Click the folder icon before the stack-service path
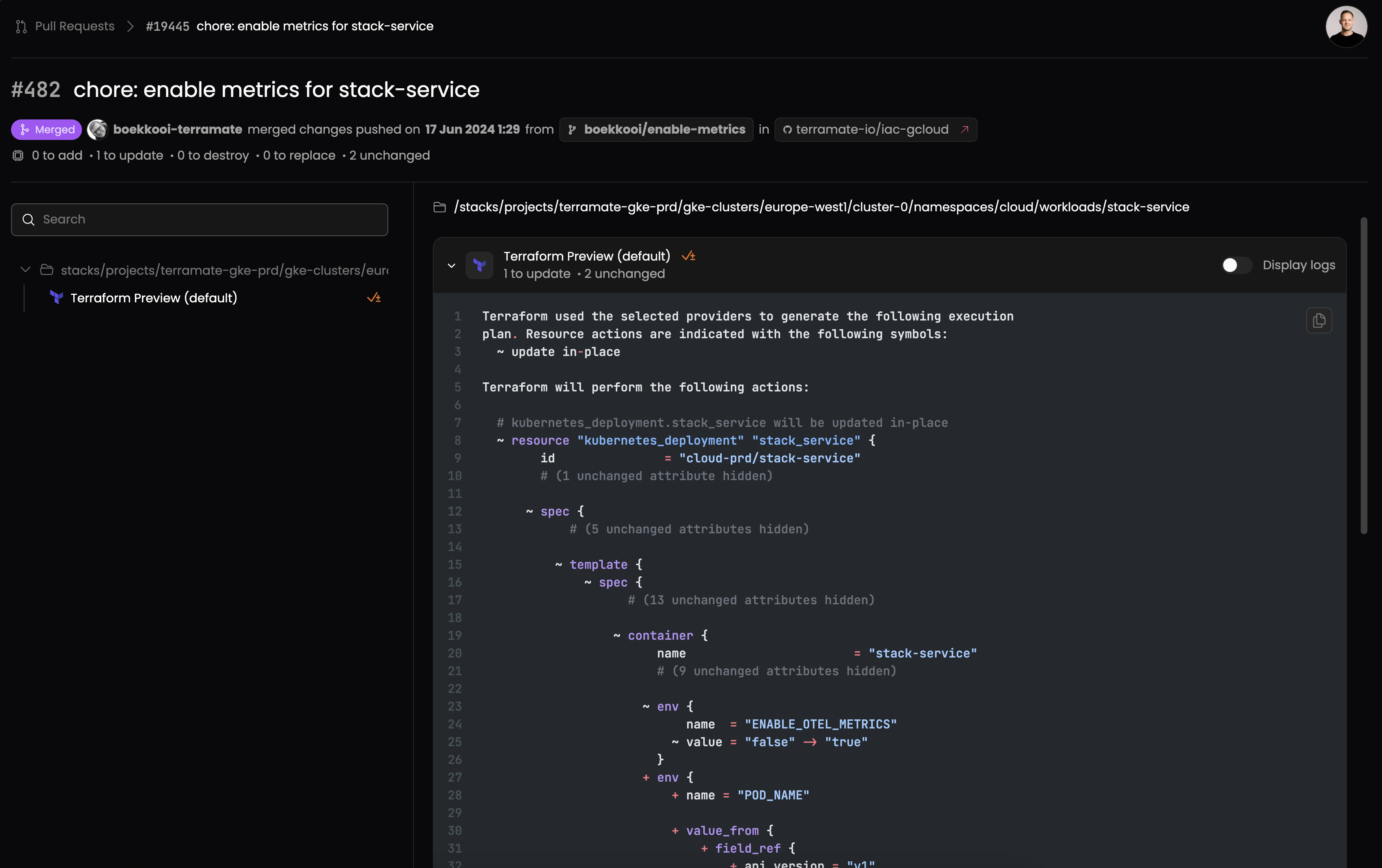The image size is (1382, 868). pos(439,207)
